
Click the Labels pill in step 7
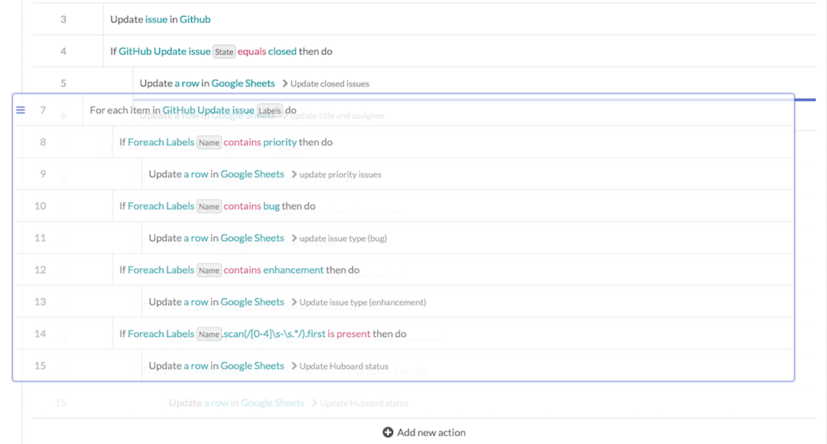click(270, 110)
